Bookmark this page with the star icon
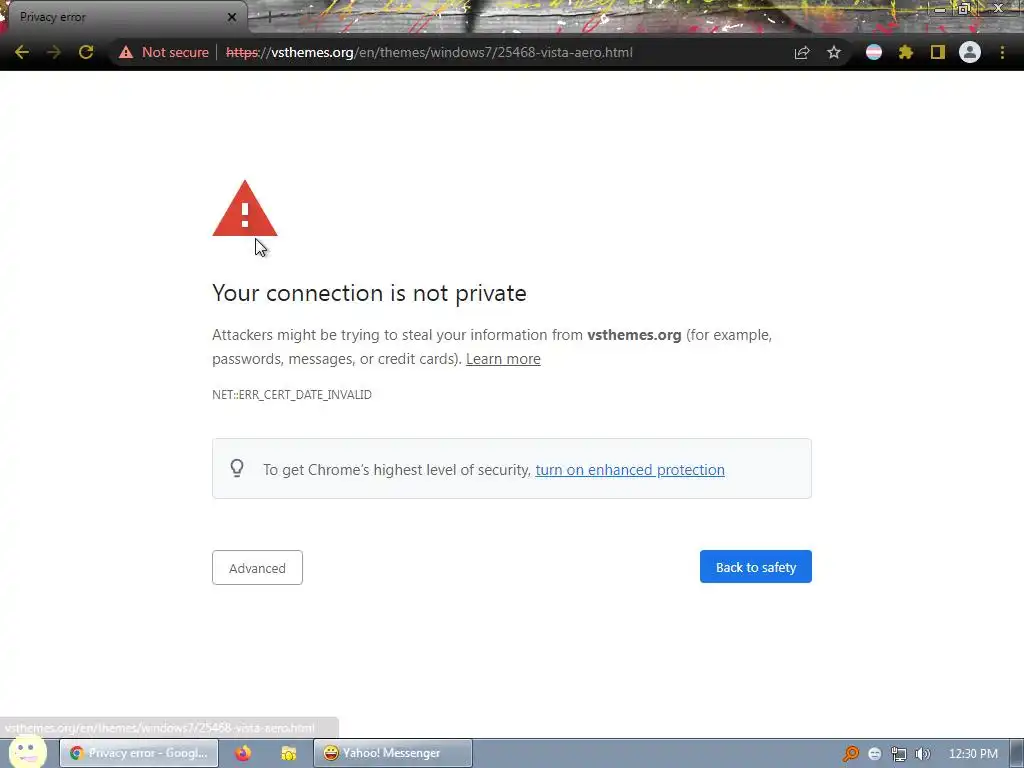This screenshot has width=1024, height=768. pos(834,52)
